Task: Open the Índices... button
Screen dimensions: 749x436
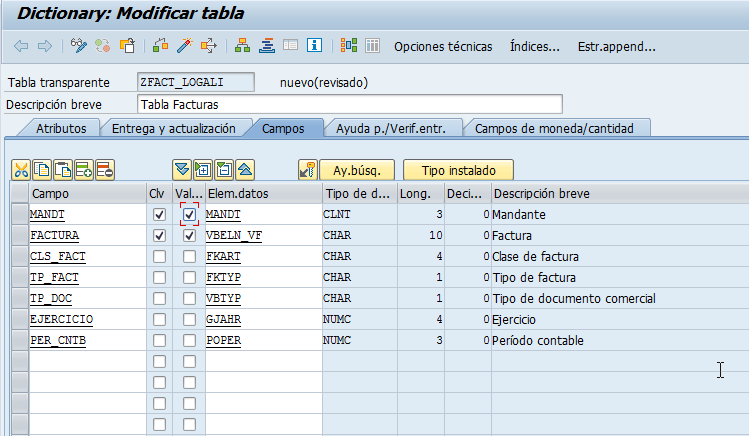Action: (535, 46)
